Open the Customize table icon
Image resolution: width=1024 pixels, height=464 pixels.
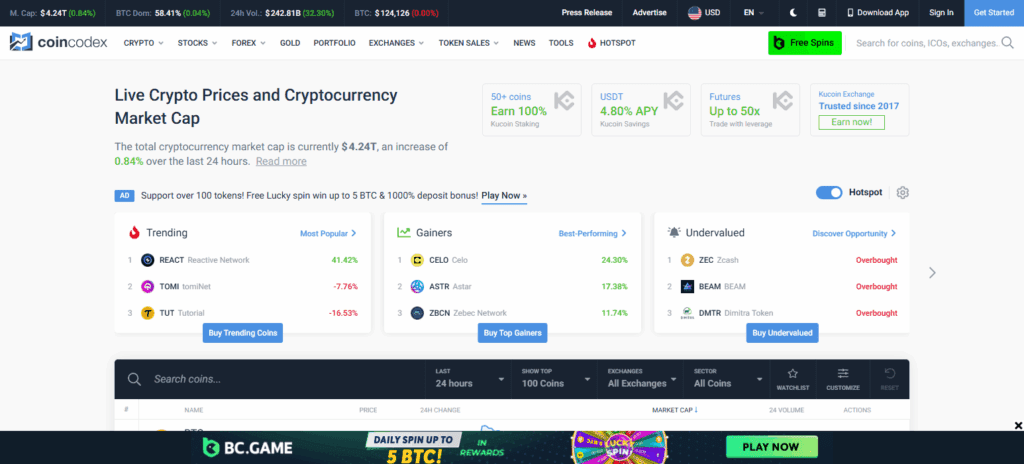tap(843, 378)
